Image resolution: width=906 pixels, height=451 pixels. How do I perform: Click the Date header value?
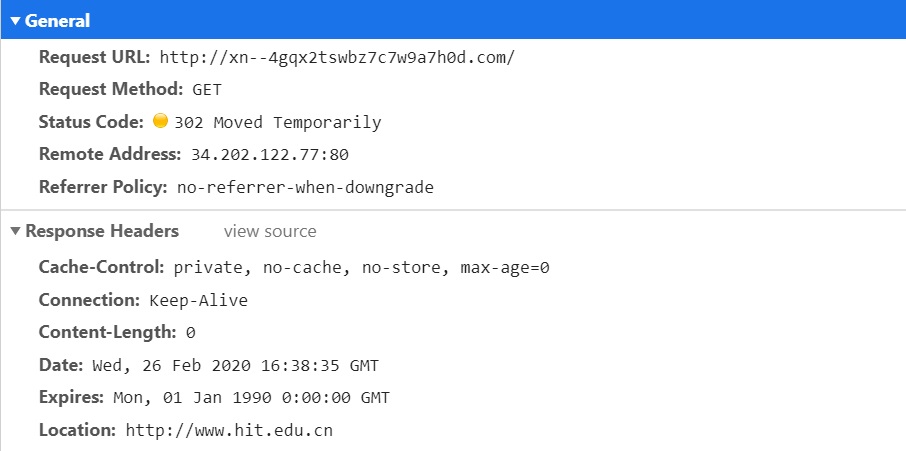pos(235,365)
